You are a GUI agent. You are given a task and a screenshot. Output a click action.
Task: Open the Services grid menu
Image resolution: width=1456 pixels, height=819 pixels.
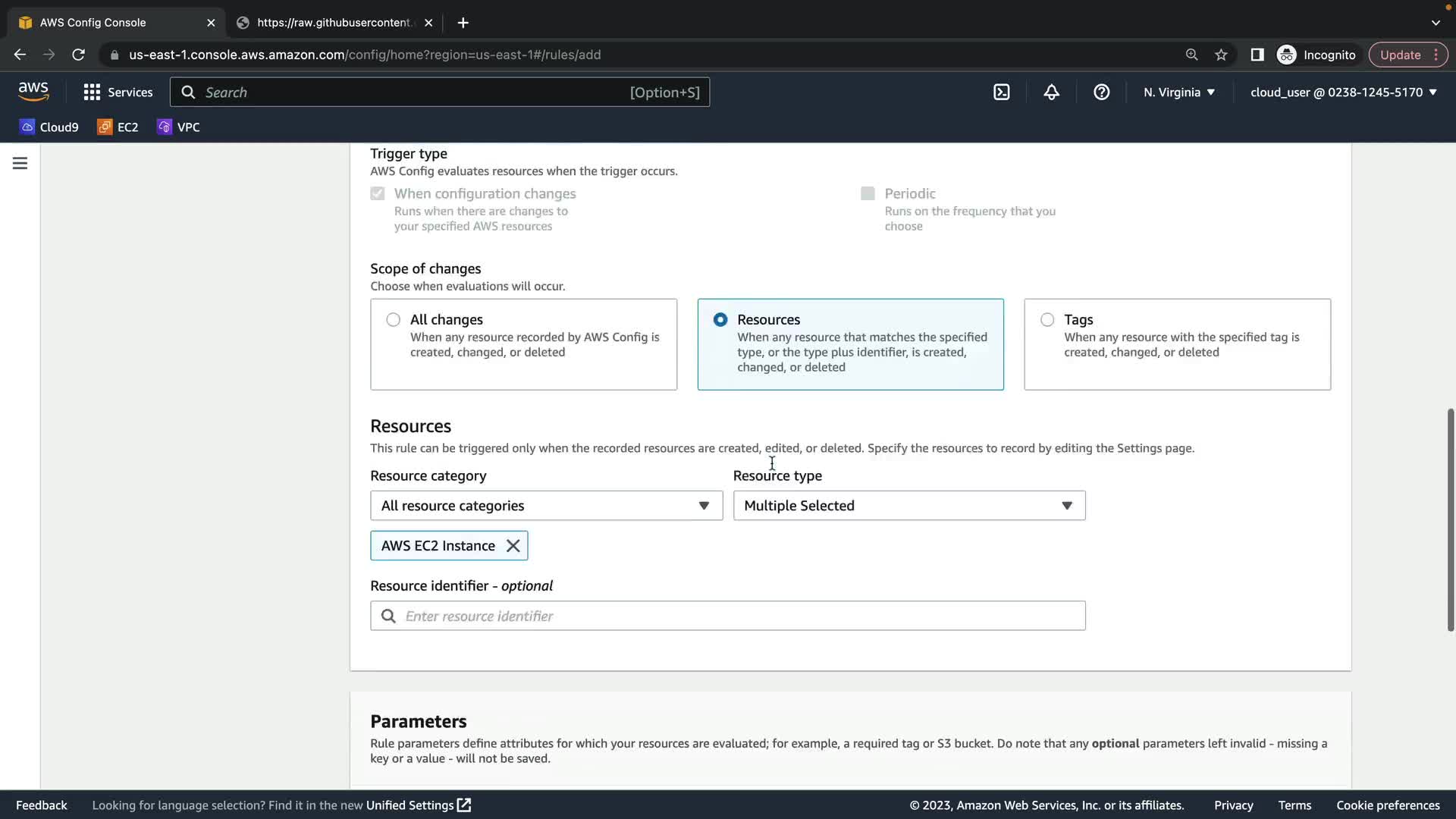tap(118, 93)
